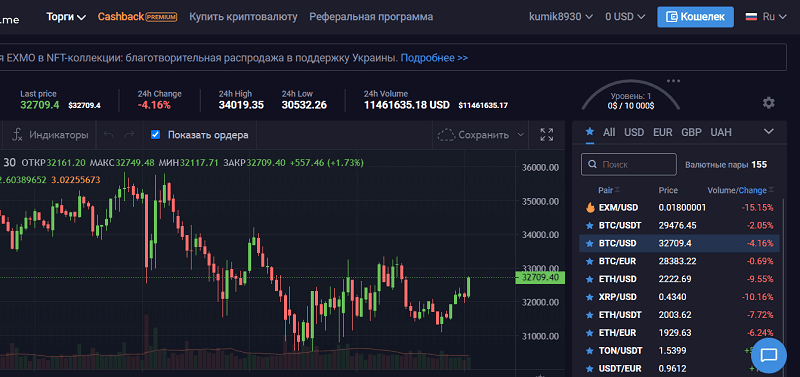The height and width of the screenshot is (377, 800).
Task: Unfavorite the BTC/USD star
Action: pos(590,243)
